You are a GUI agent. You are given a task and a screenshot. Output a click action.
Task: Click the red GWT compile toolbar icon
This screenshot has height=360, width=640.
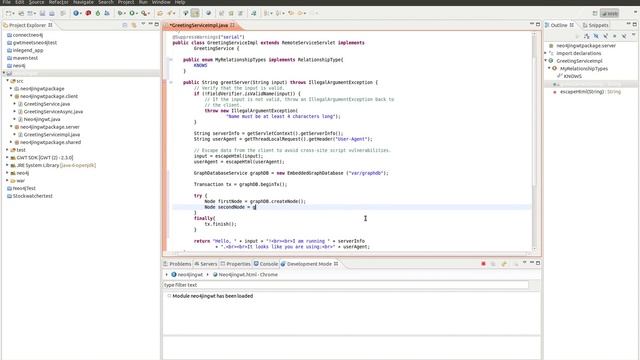[x=88, y=13]
